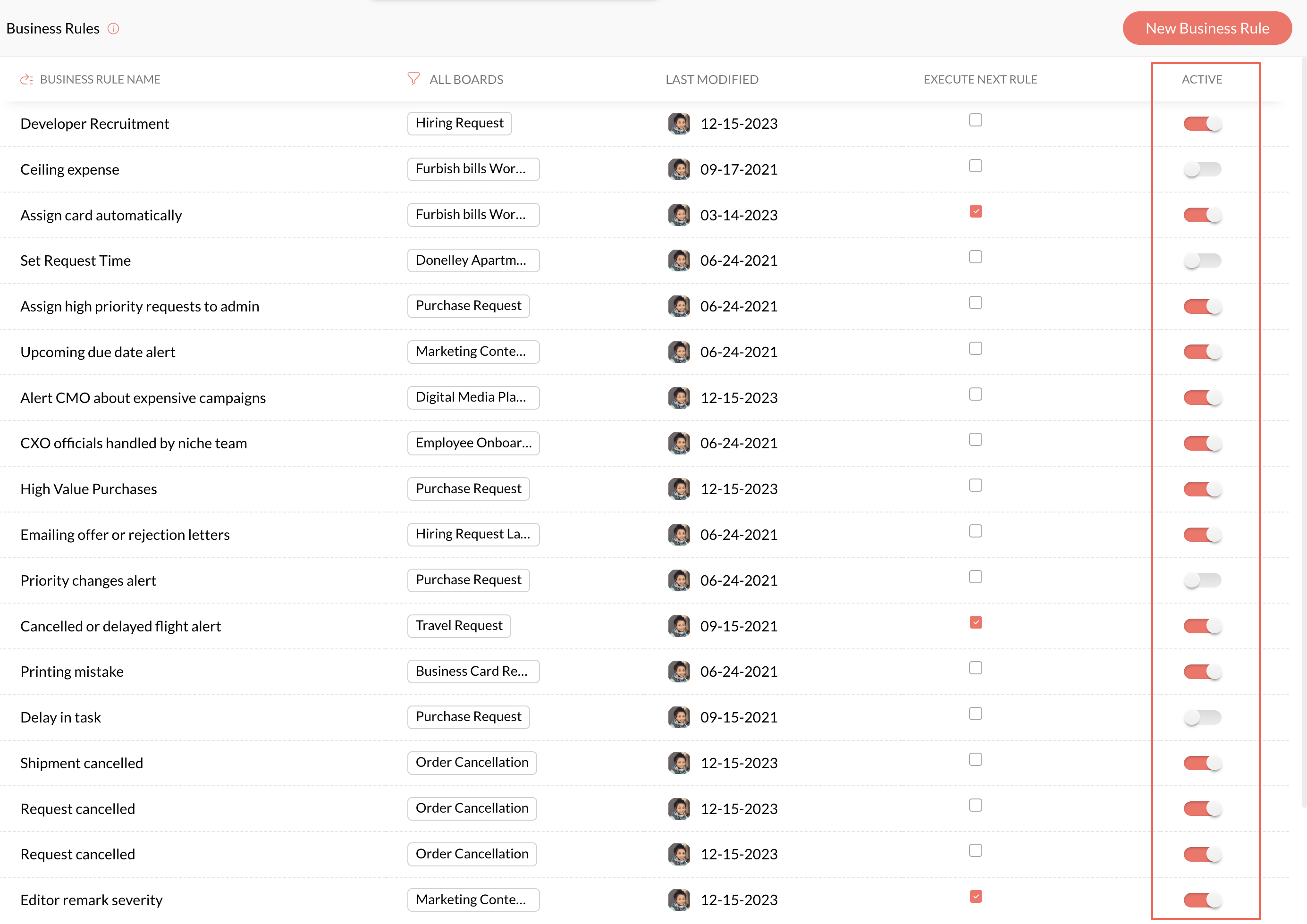Check Execute Next Rule for Ceiling expense

pos(976,166)
